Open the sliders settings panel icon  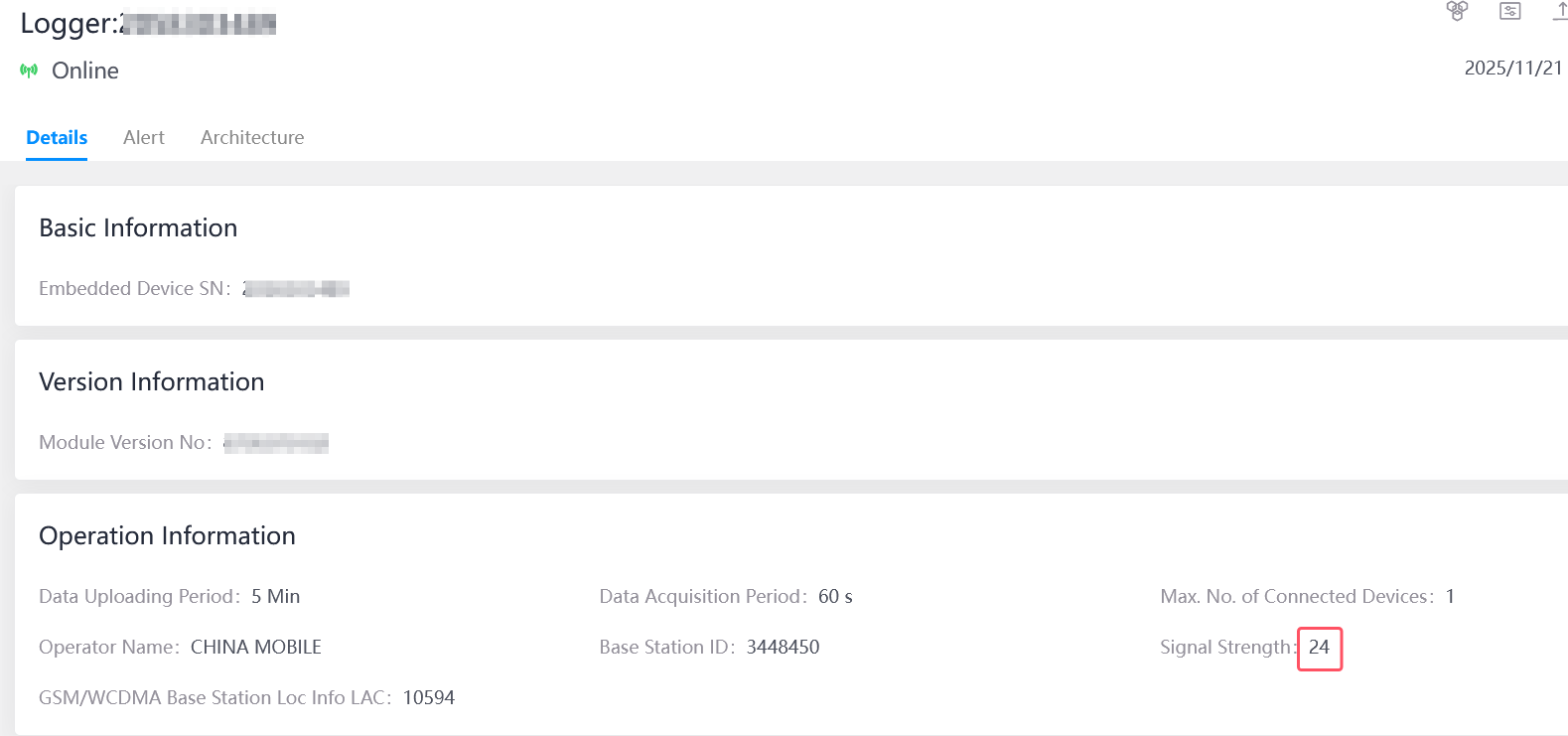click(1510, 11)
